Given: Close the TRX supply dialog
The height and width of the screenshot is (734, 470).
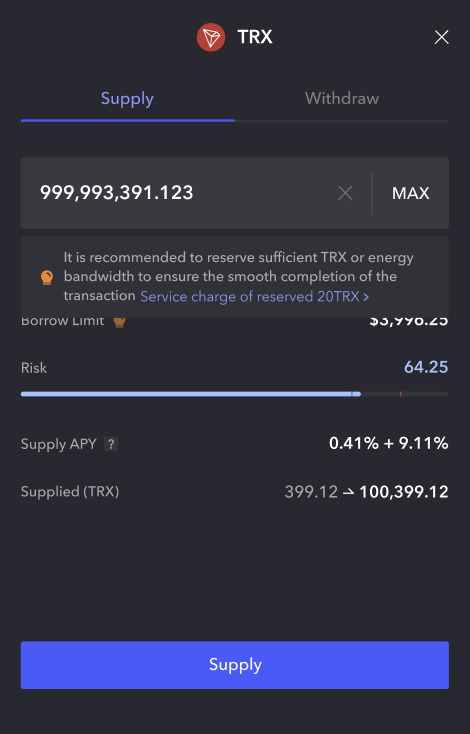Looking at the screenshot, I should pos(441,37).
